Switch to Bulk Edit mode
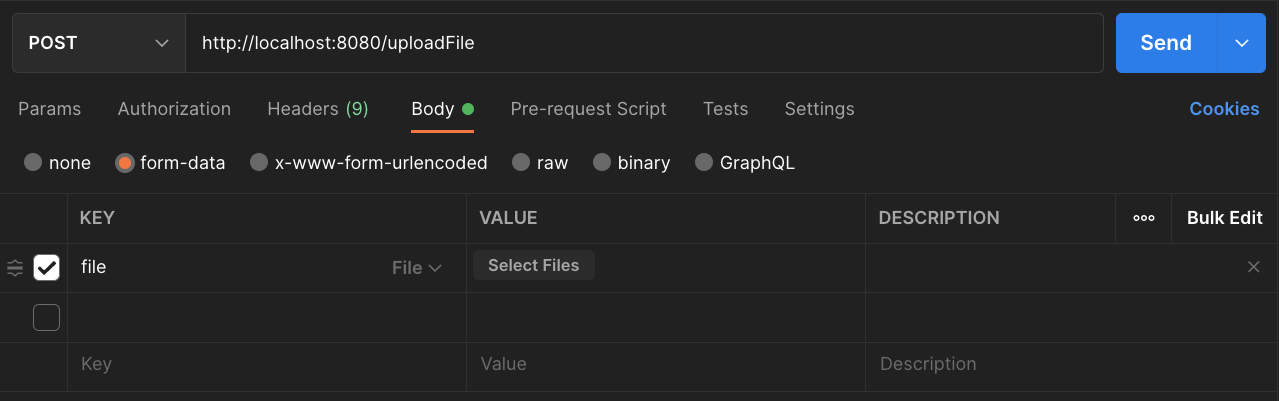The height and width of the screenshot is (401, 1279). point(1224,218)
